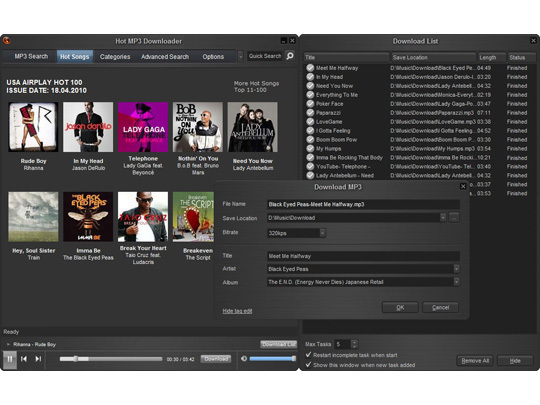
Task: Click the blue volume slider
Action: tap(272, 359)
